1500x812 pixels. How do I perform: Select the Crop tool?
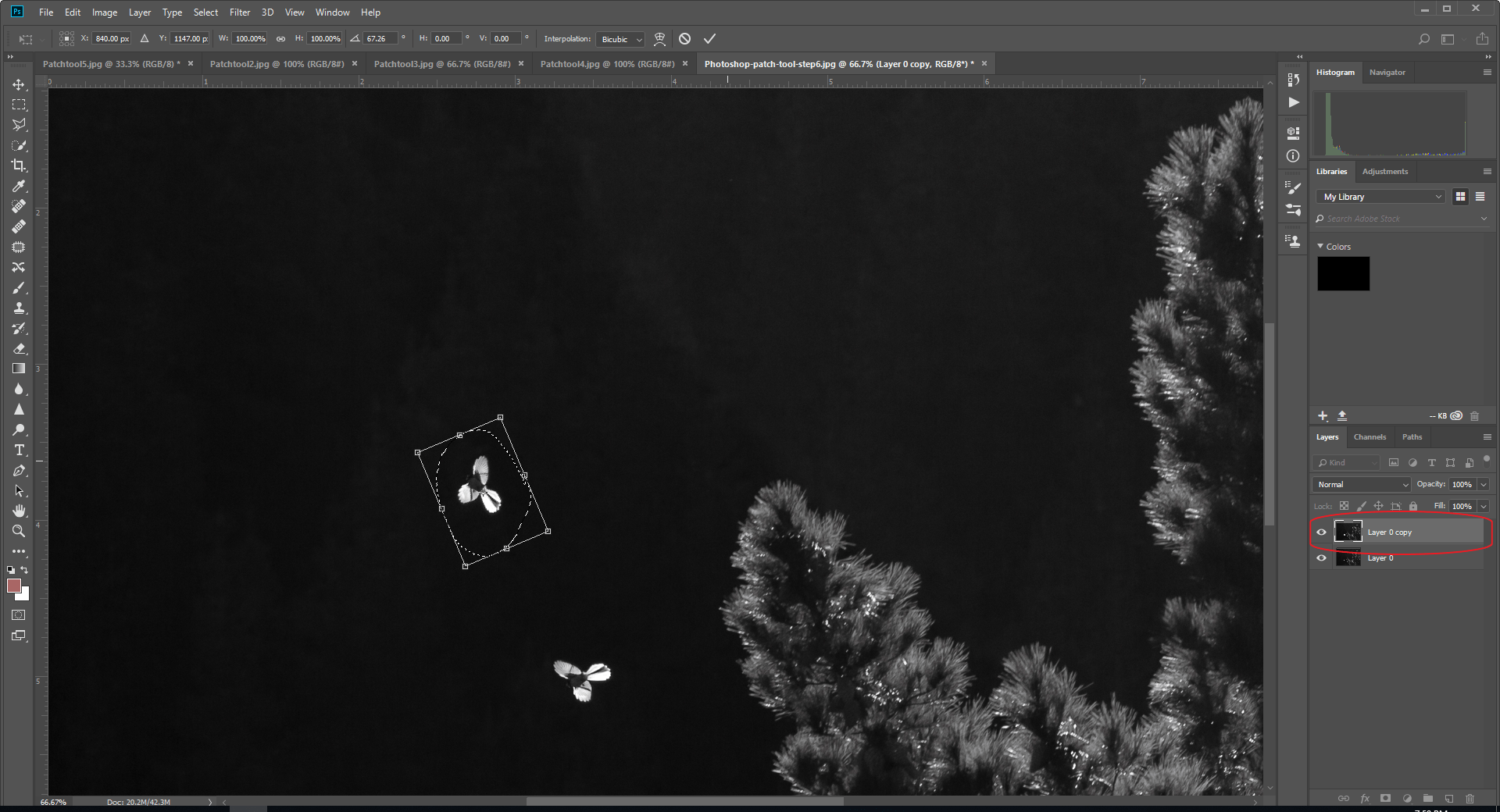(19, 166)
